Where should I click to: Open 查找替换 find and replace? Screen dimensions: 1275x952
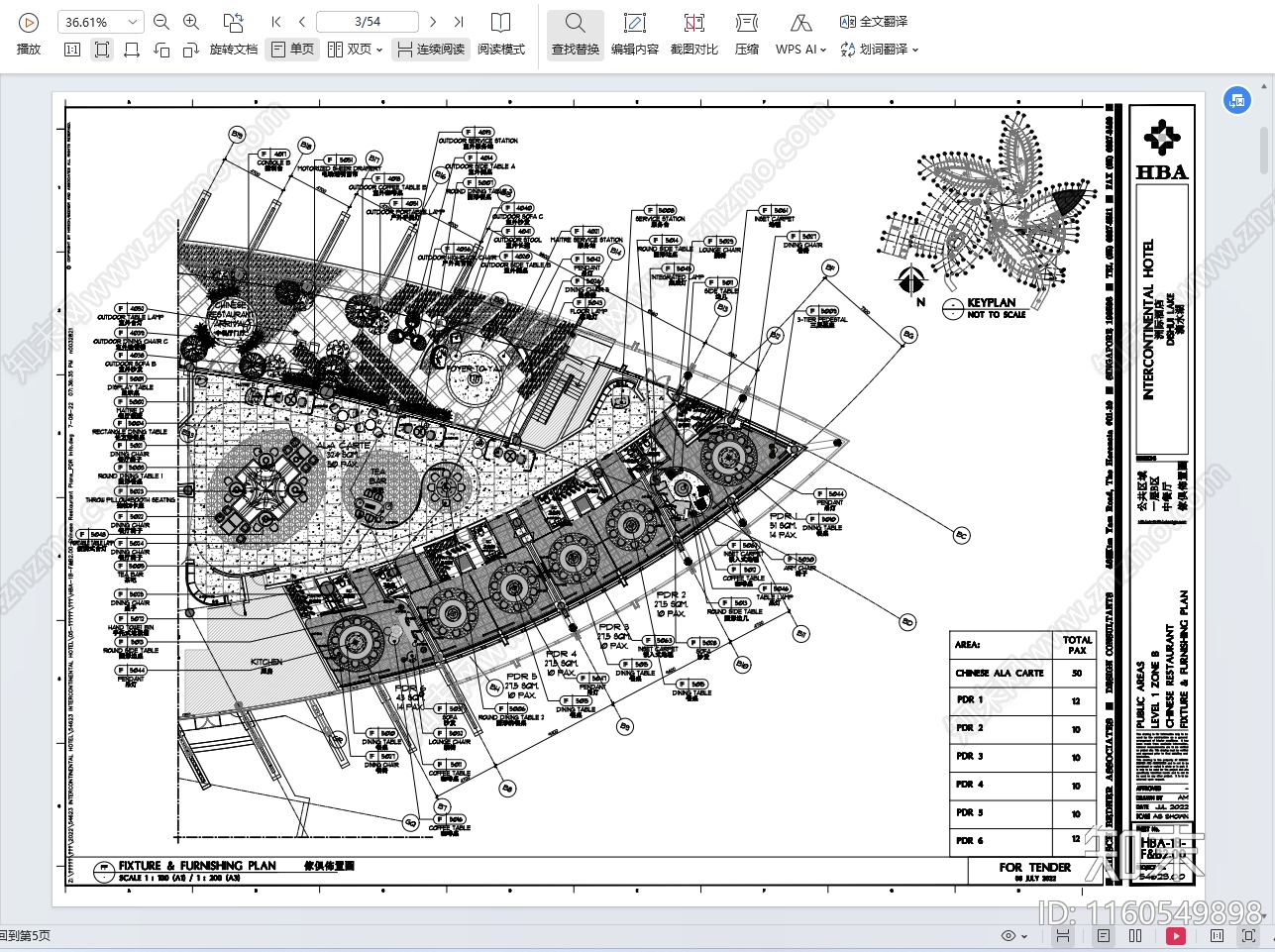pyautogui.click(x=576, y=35)
